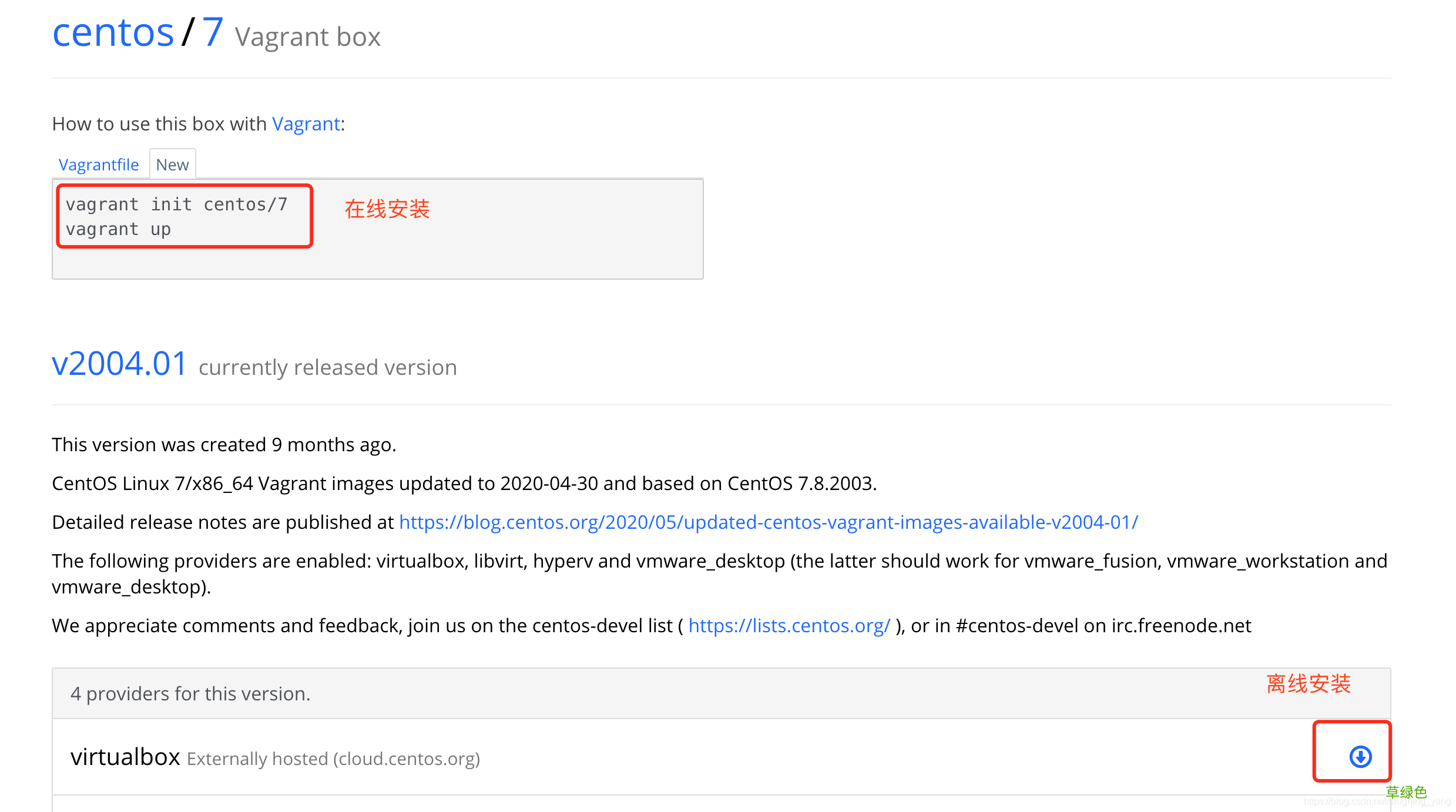Viewport: 1456px width, 812px height.
Task: Click the "Externally hosted (cloud.centos.org)" label
Action: [x=333, y=758]
